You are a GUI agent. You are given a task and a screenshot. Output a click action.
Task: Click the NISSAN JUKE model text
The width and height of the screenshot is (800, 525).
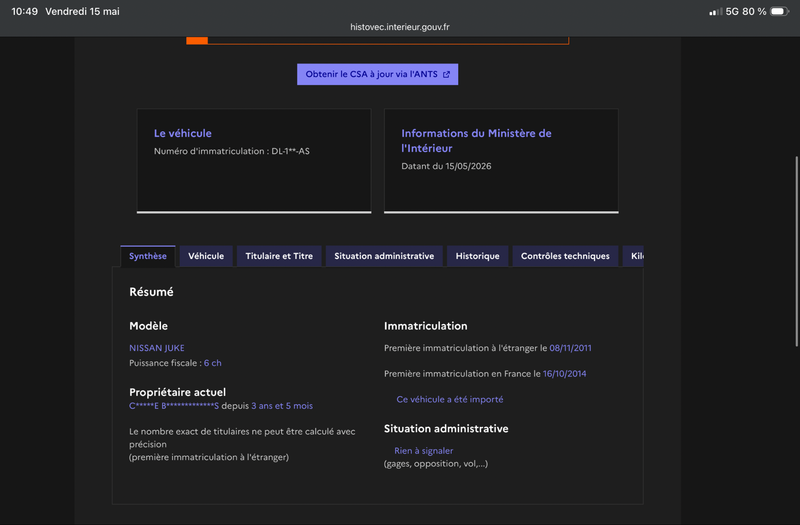pos(157,348)
